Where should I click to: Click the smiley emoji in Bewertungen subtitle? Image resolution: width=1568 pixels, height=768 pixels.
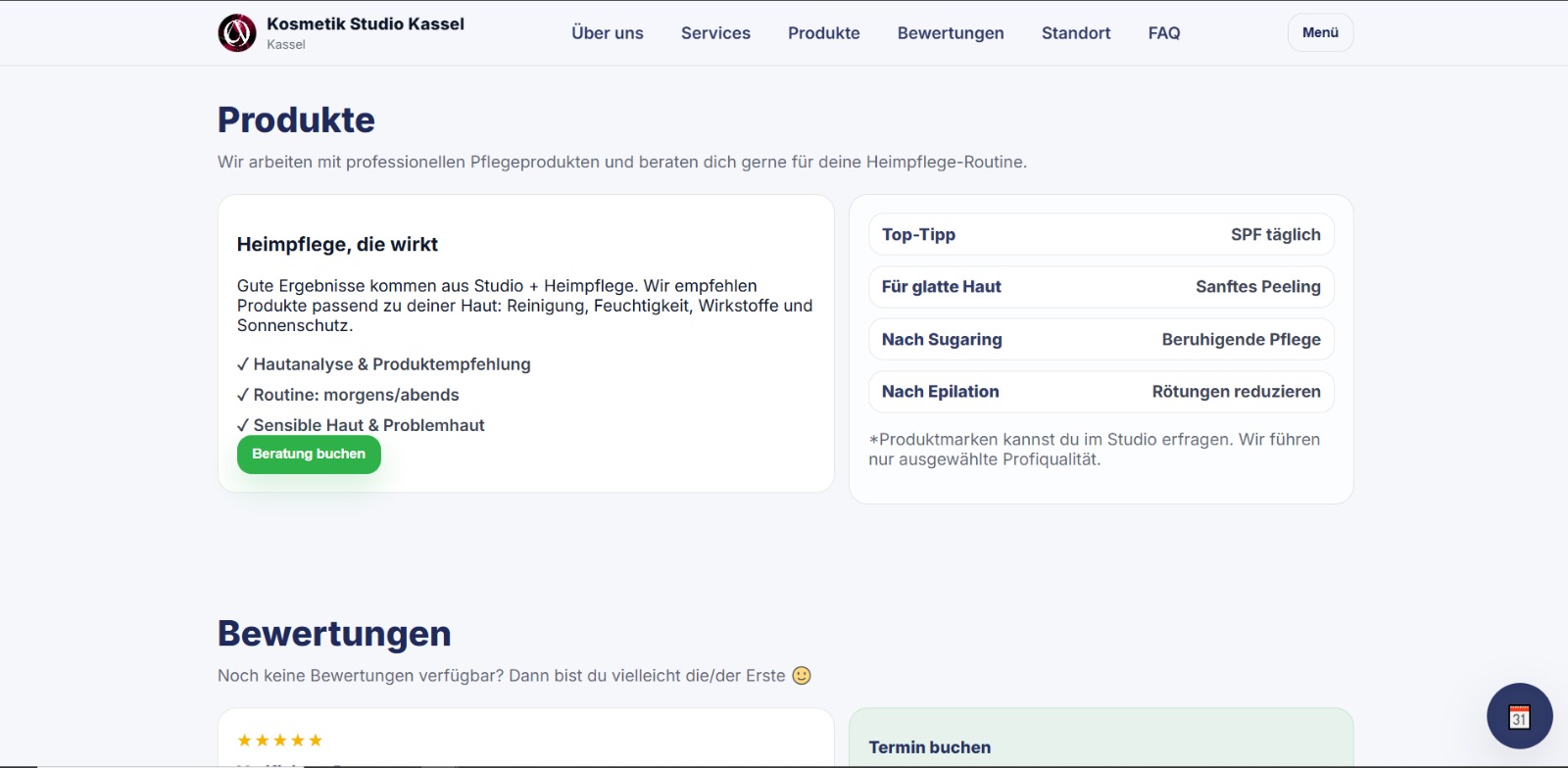(802, 676)
